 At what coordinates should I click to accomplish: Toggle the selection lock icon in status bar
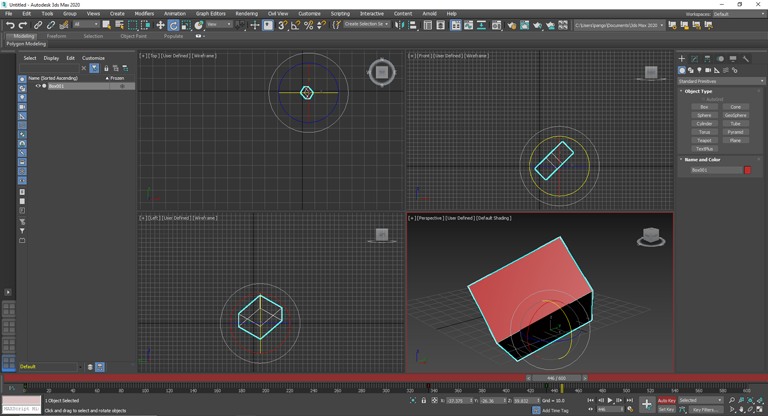(x=423, y=401)
